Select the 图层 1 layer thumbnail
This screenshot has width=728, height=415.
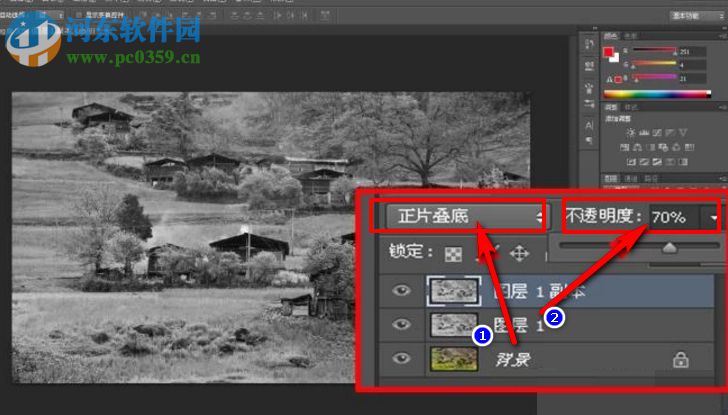click(x=454, y=324)
